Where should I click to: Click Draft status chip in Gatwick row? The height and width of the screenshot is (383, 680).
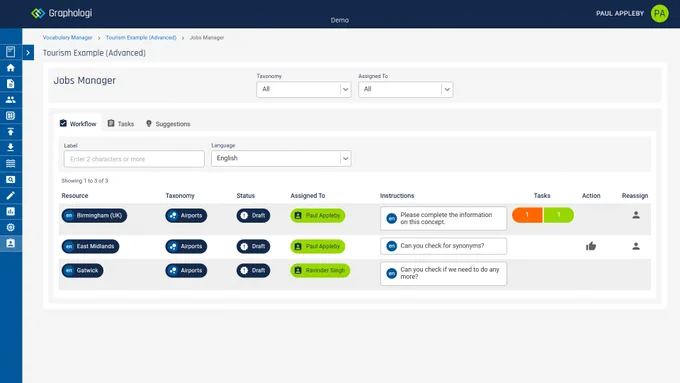pyautogui.click(x=253, y=271)
